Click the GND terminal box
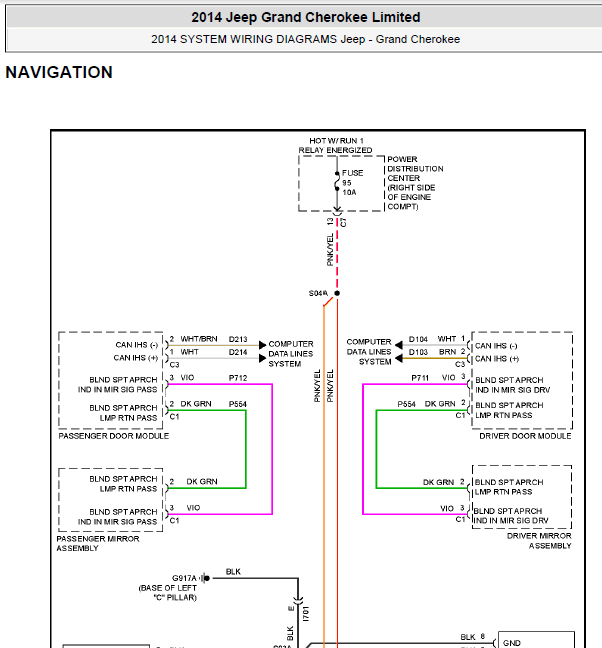Screen dimensions: 602x648 pyautogui.click(x=536, y=640)
